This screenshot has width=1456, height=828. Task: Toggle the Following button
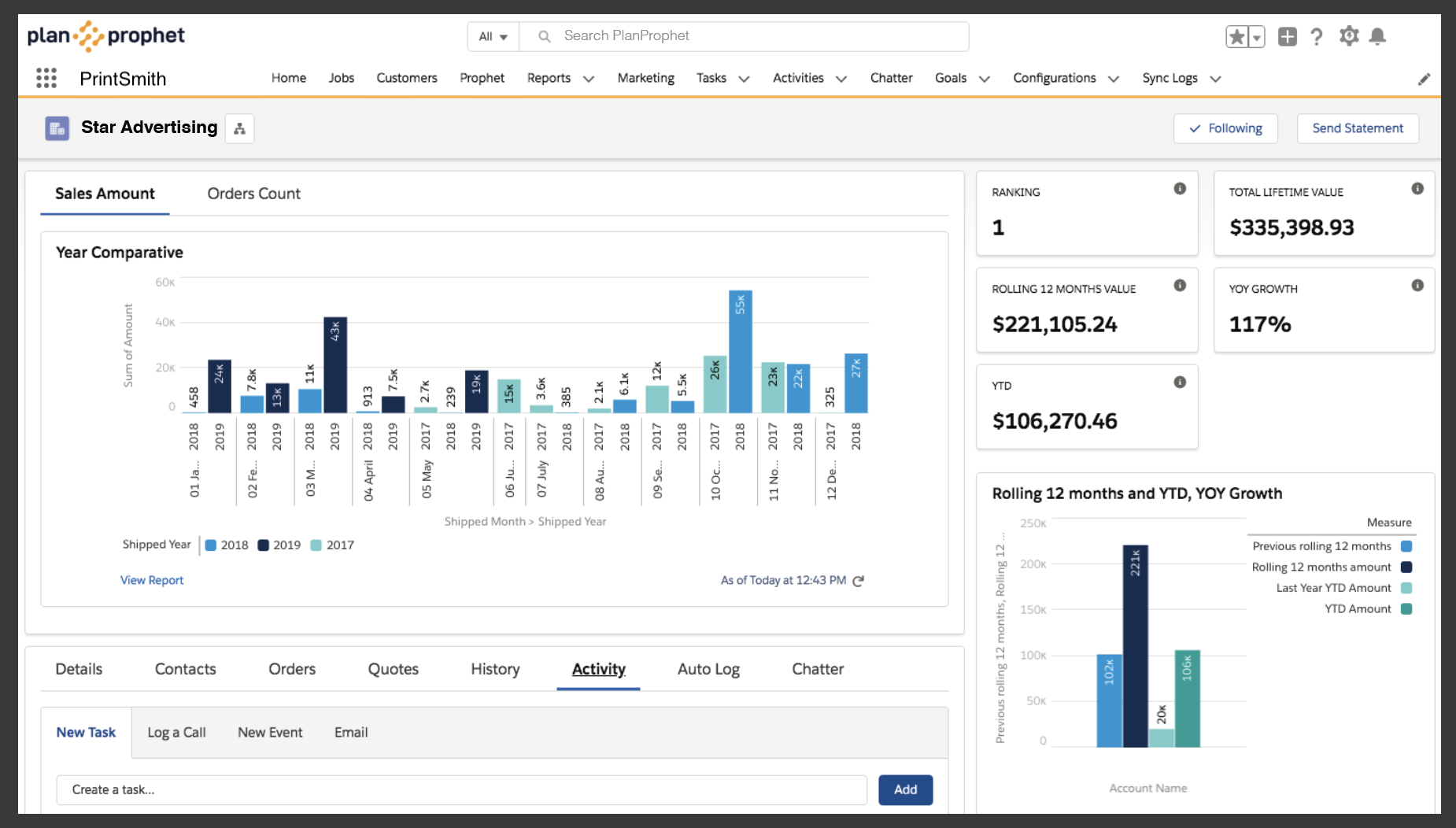point(1225,128)
